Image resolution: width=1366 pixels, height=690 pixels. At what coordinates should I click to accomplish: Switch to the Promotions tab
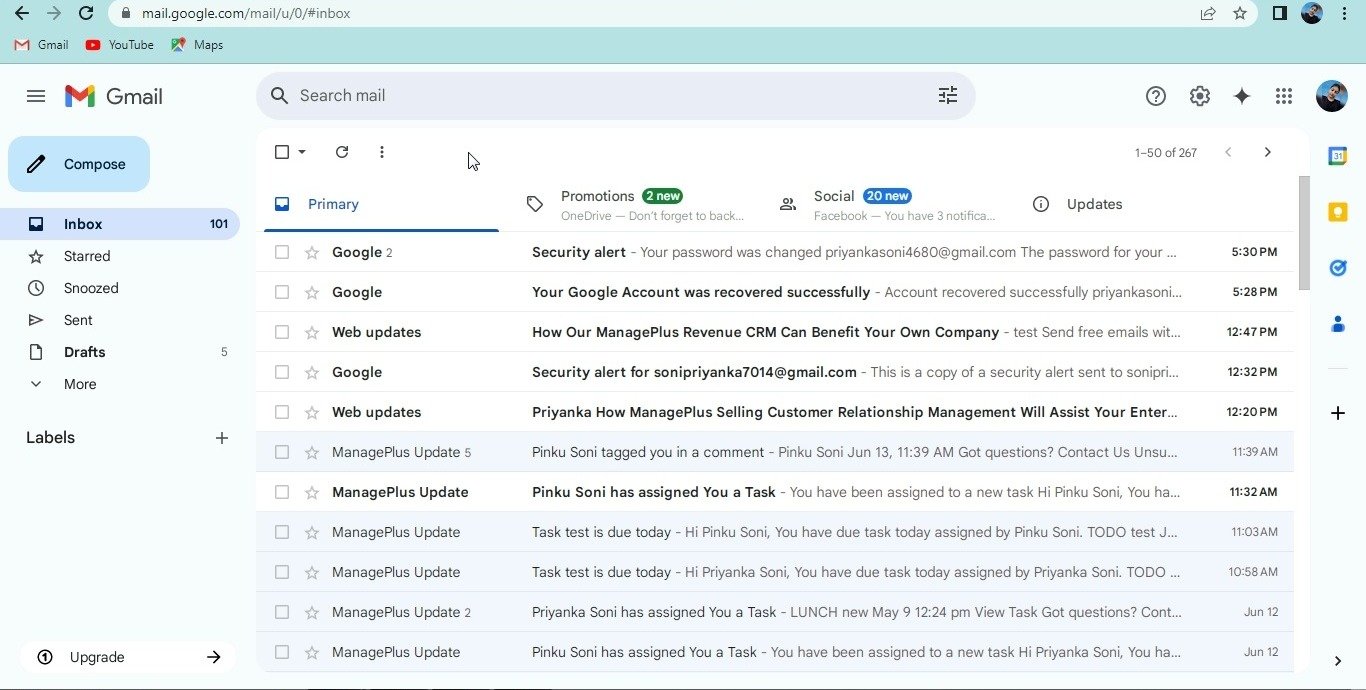pos(637,204)
